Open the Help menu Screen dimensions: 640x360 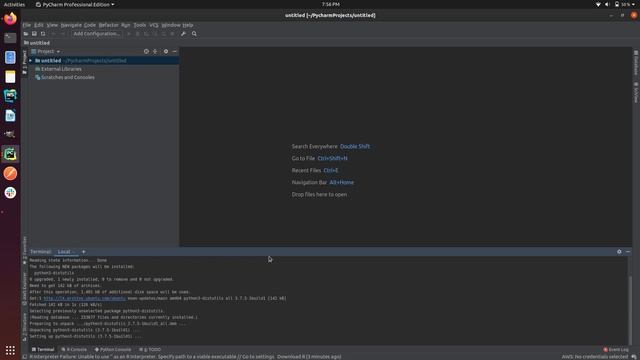click(x=187, y=25)
